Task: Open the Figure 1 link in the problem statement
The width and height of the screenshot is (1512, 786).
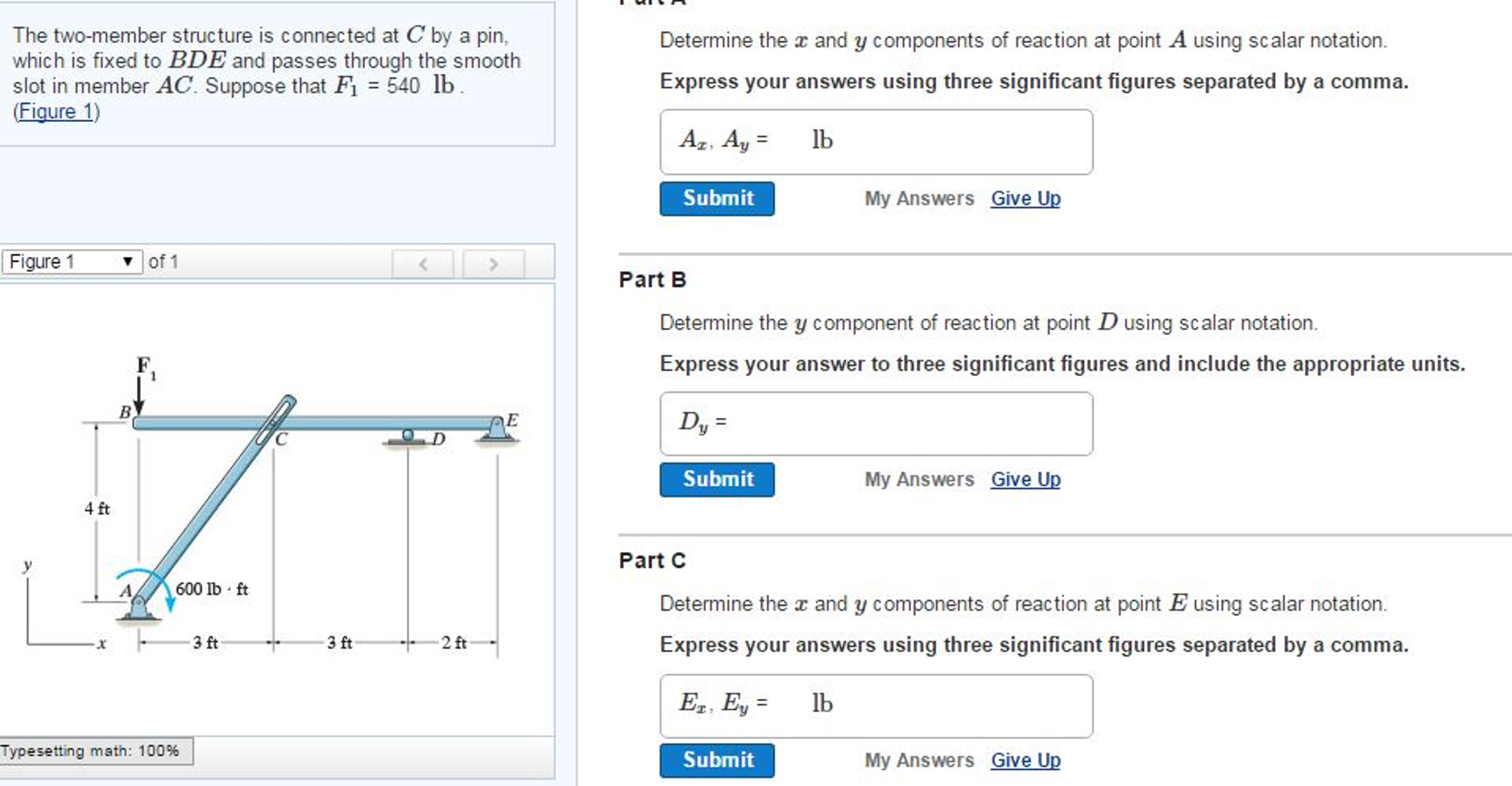Action: [x=55, y=112]
